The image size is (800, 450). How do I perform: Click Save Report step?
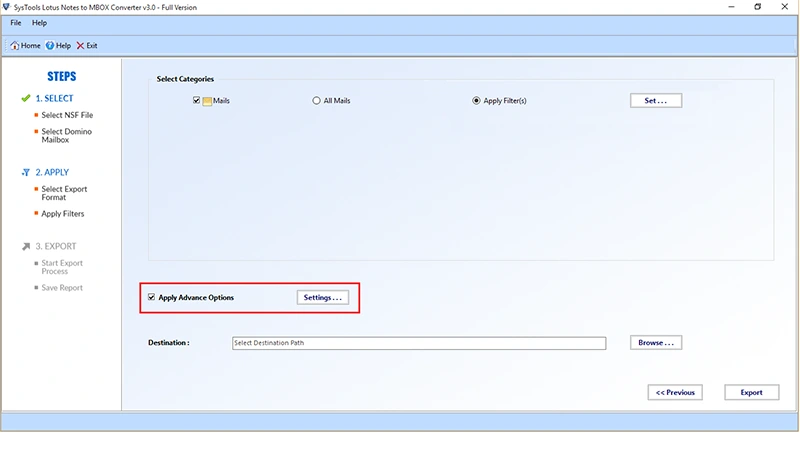pos(62,288)
